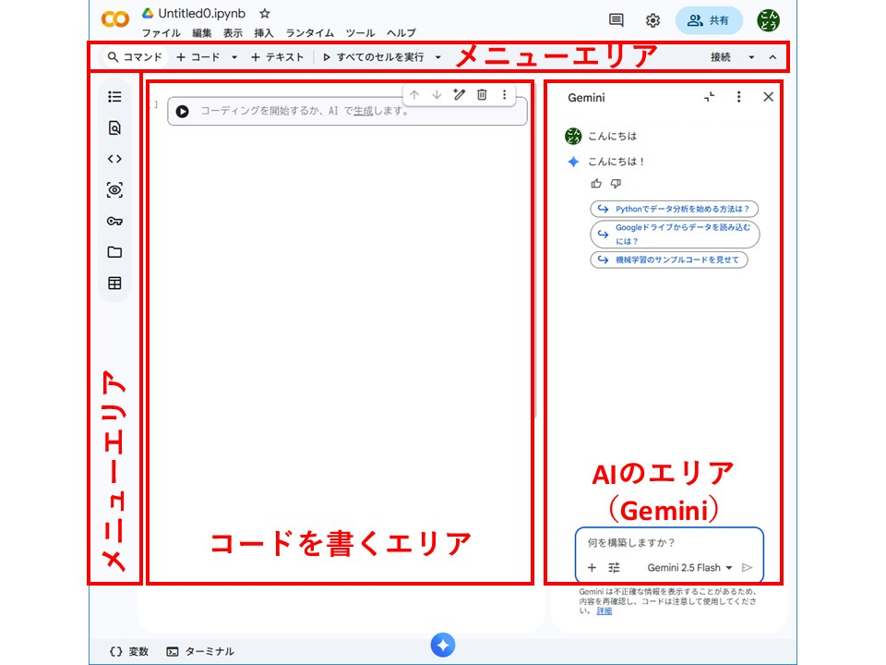Open more cell actions three-dot menu
The height and width of the screenshot is (665, 886).
pos(505,95)
